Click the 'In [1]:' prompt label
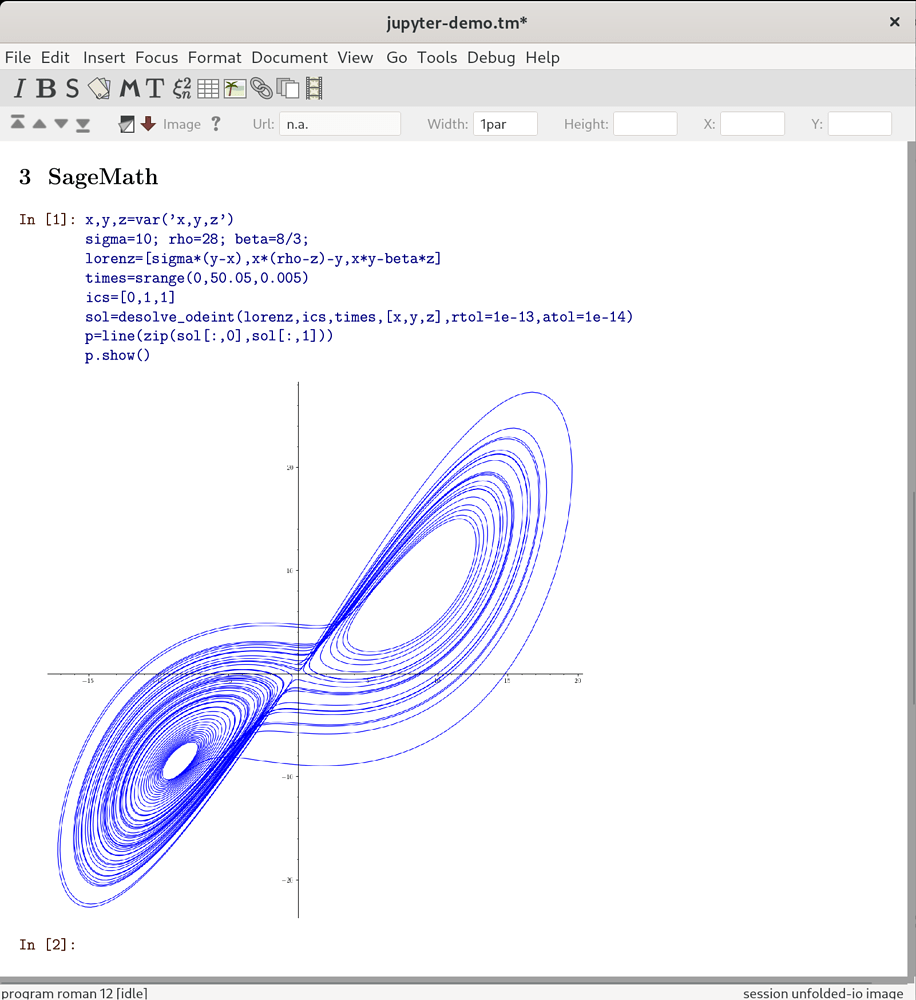Image resolution: width=916 pixels, height=1000 pixels. pyautogui.click(x=48, y=220)
